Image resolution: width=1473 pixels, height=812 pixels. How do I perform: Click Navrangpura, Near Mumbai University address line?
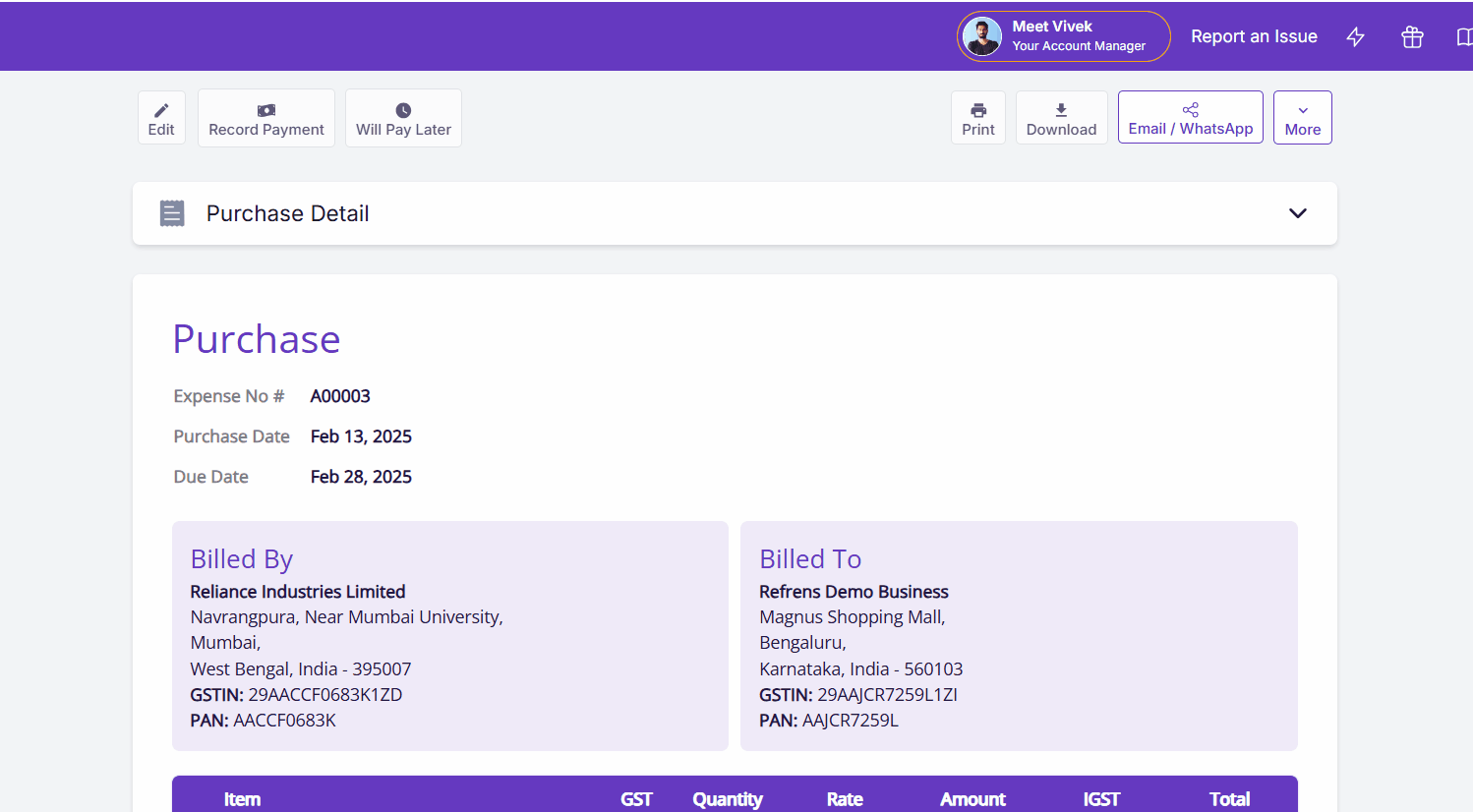click(x=346, y=617)
